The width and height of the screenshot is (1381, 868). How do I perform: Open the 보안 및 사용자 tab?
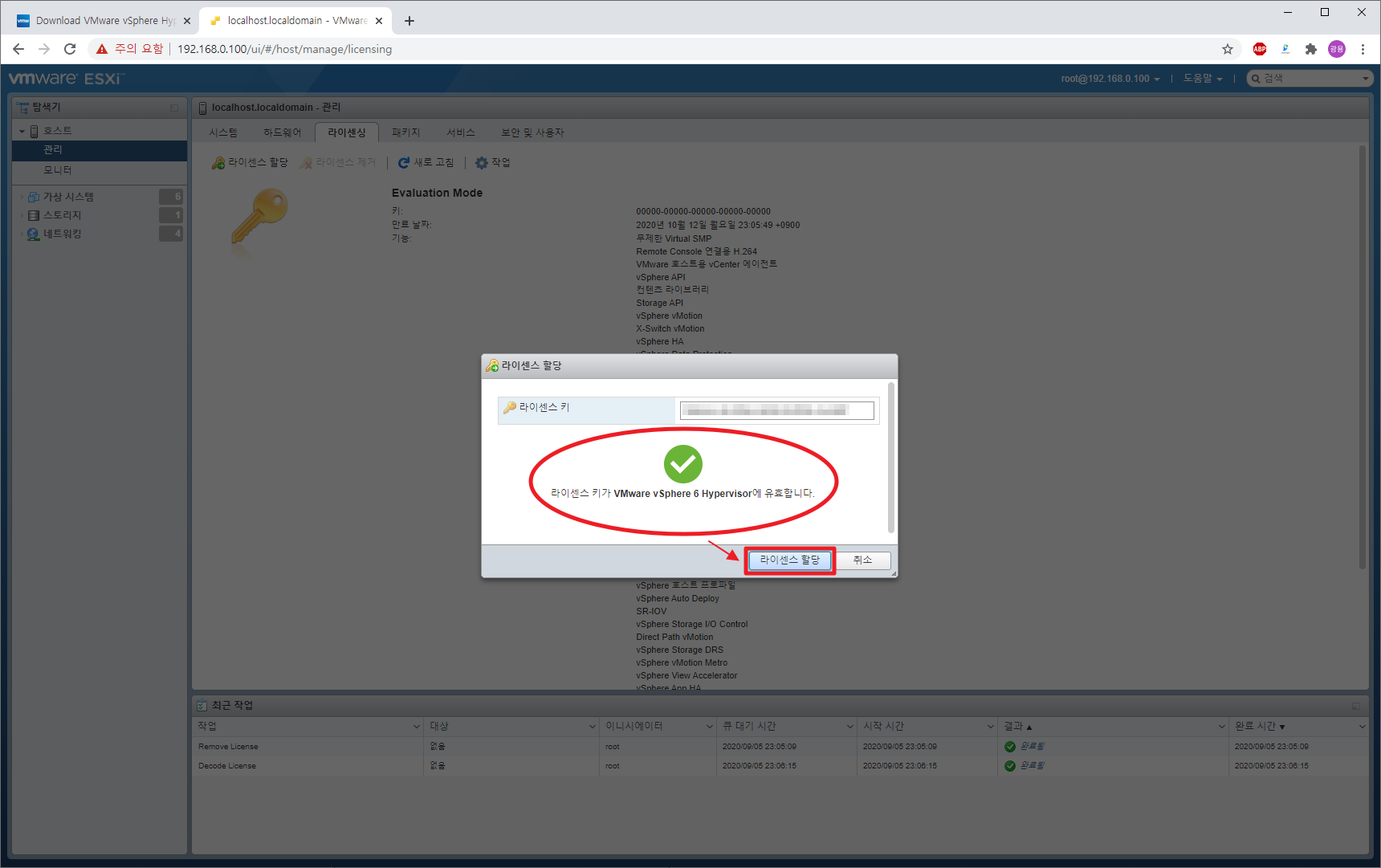point(533,132)
